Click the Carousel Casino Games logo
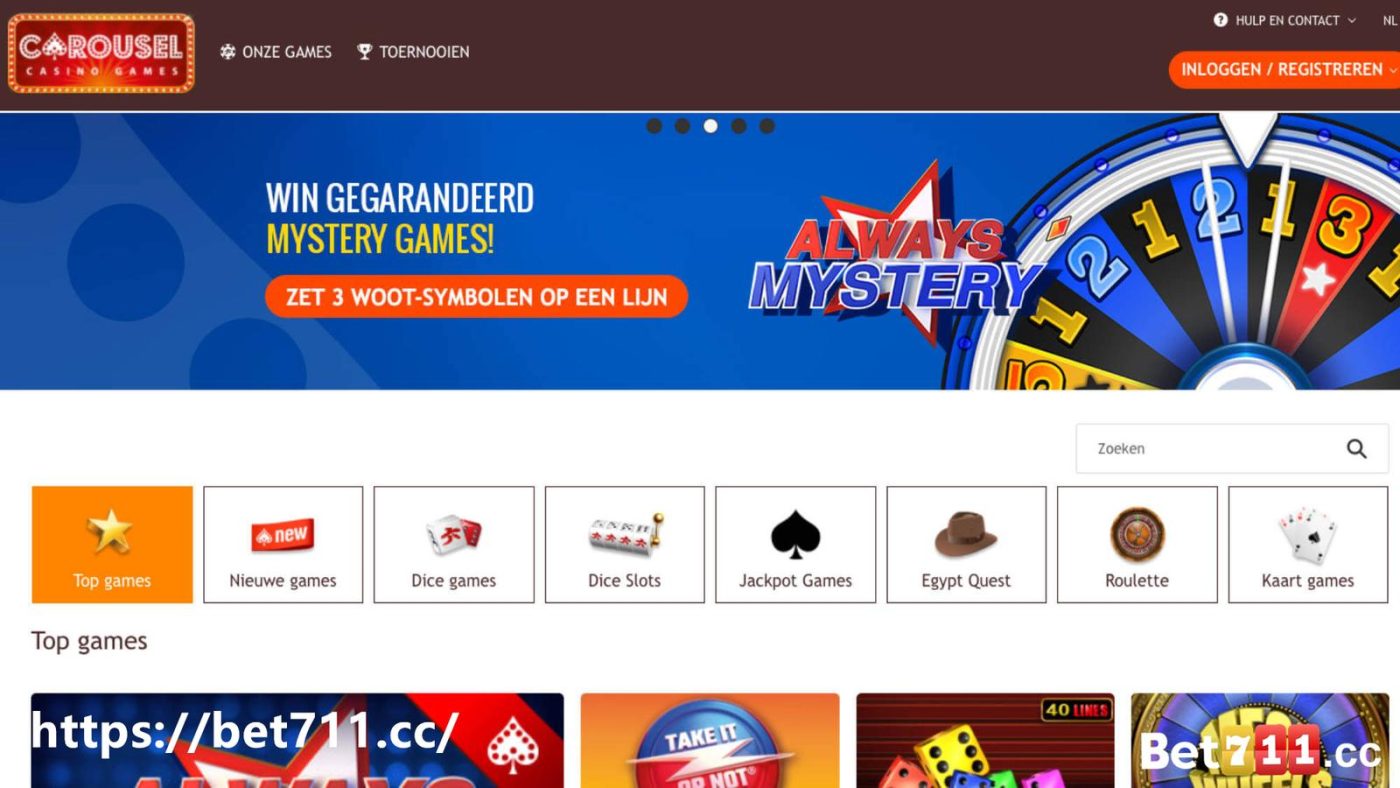Viewport: 1400px width, 788px height. (x=101, y=53)
